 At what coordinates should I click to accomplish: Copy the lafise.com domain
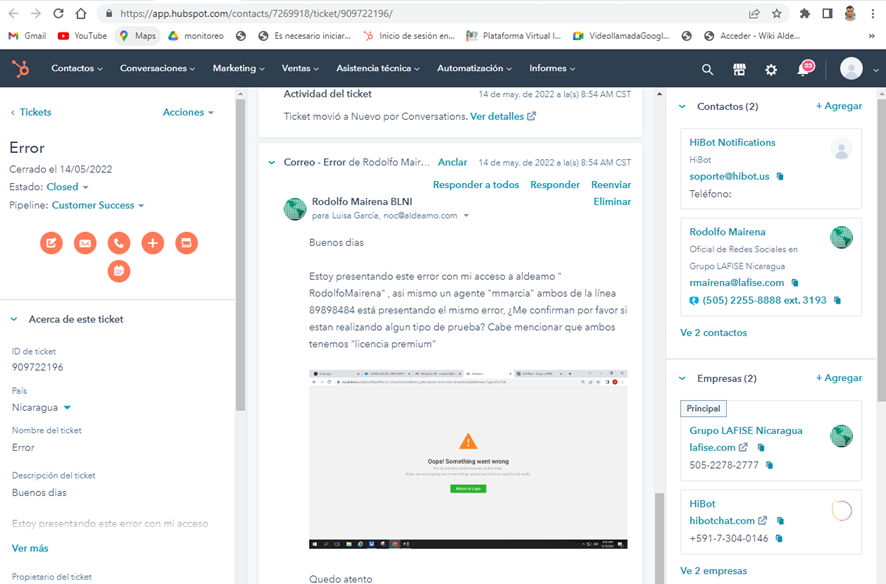761,447
